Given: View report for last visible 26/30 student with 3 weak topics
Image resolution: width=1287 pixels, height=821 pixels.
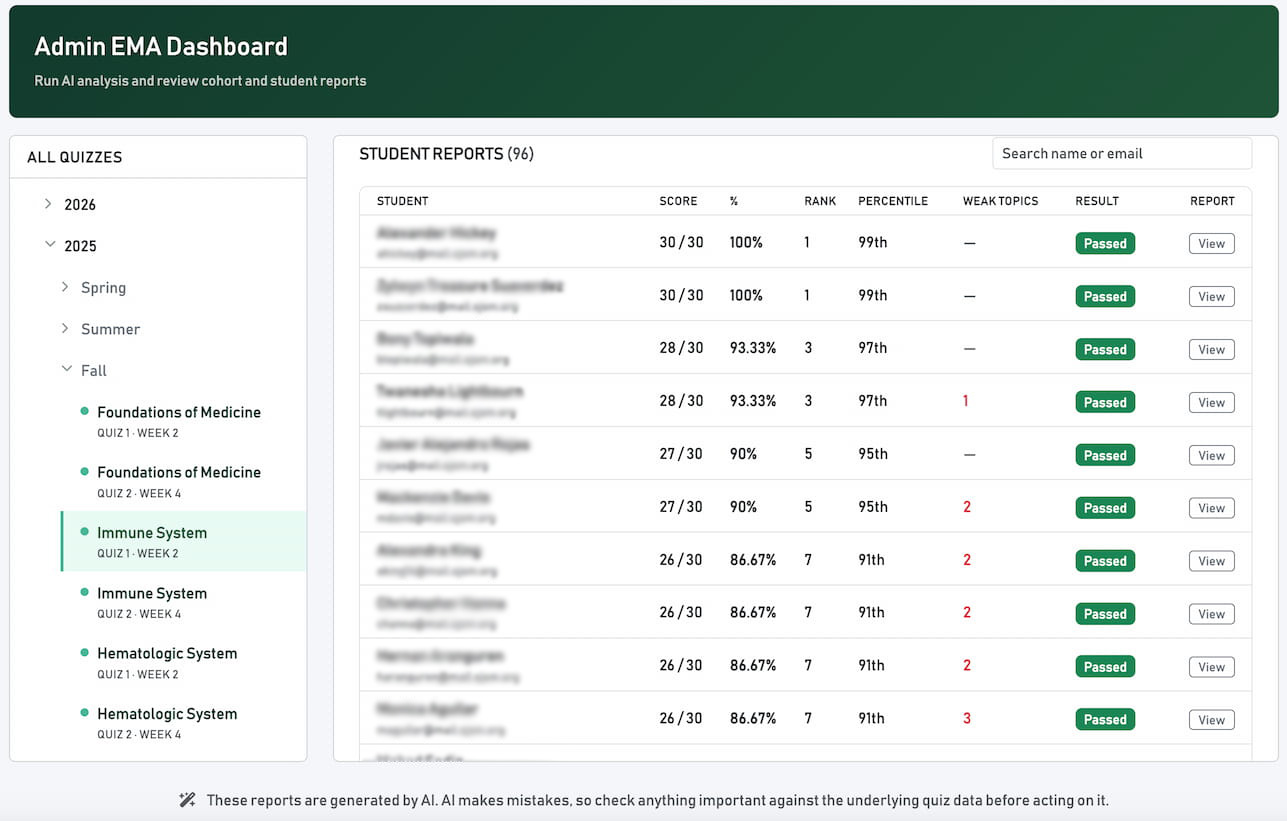Looking at the screenshot, I should pyautogui.click(x=1211, y=719).
